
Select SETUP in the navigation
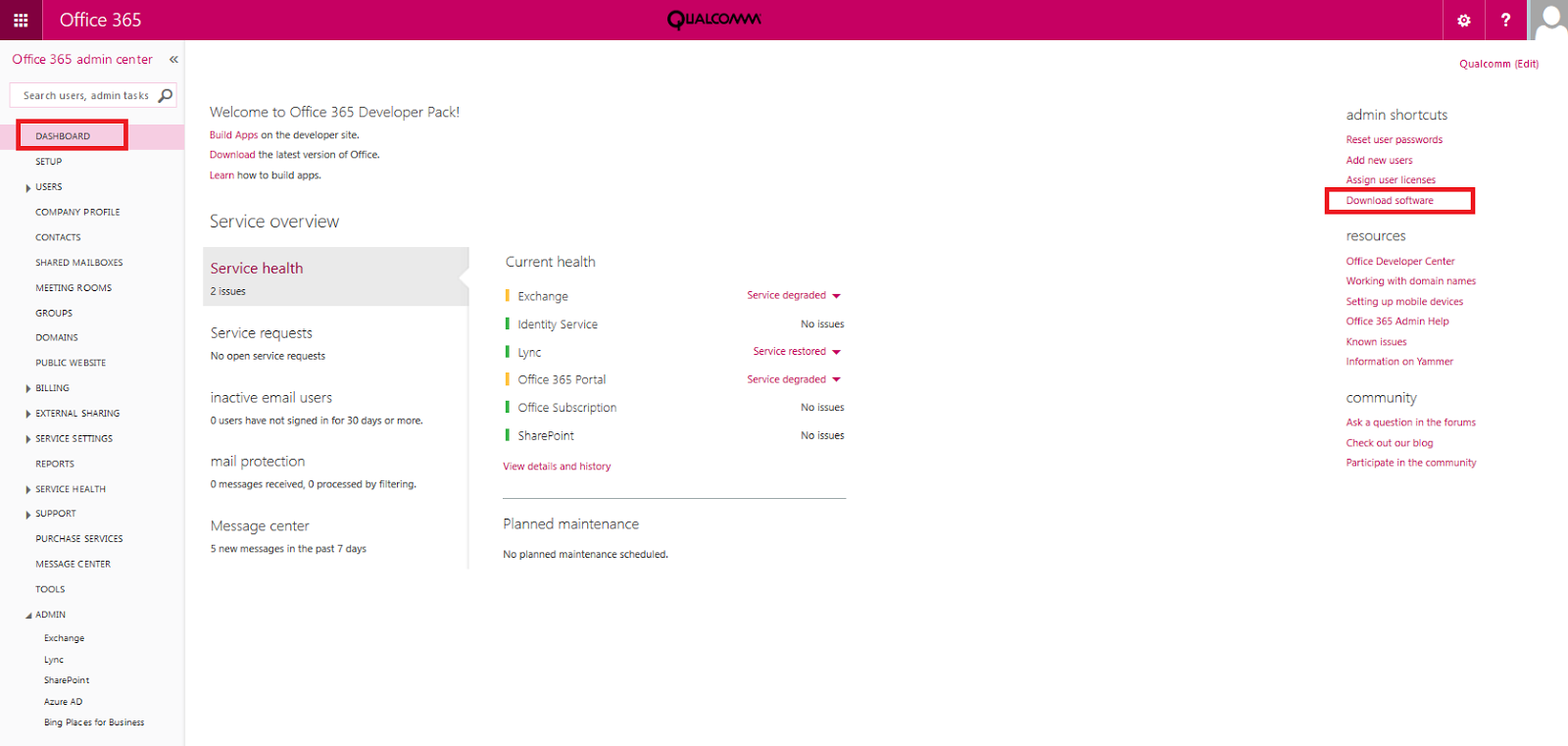pos(49,162)
